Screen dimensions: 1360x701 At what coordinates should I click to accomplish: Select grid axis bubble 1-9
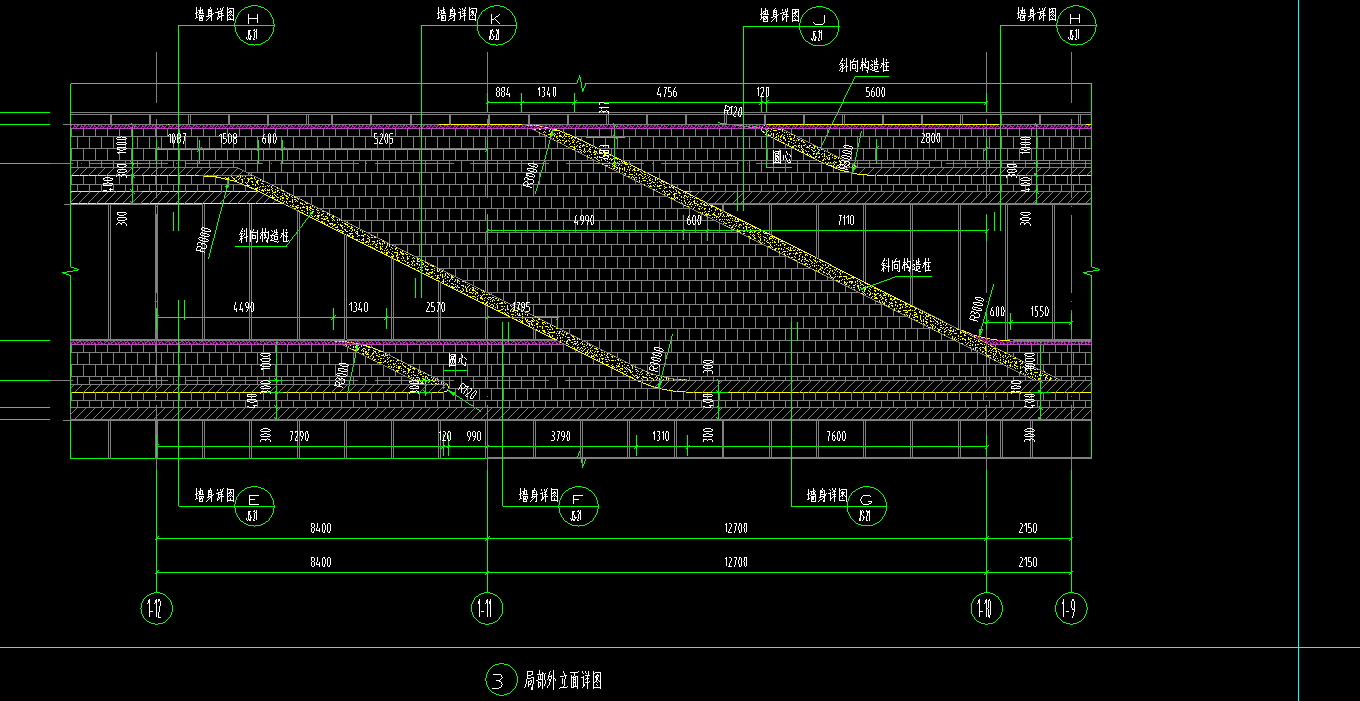pyautogui.click(x=1072, y=608)
